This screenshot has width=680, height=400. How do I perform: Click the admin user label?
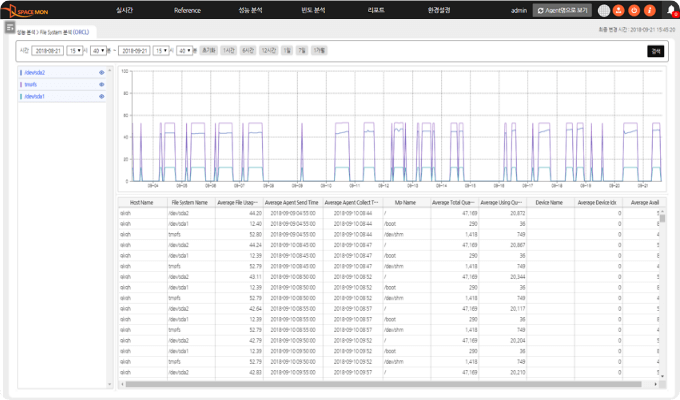(x=519, y=10)
